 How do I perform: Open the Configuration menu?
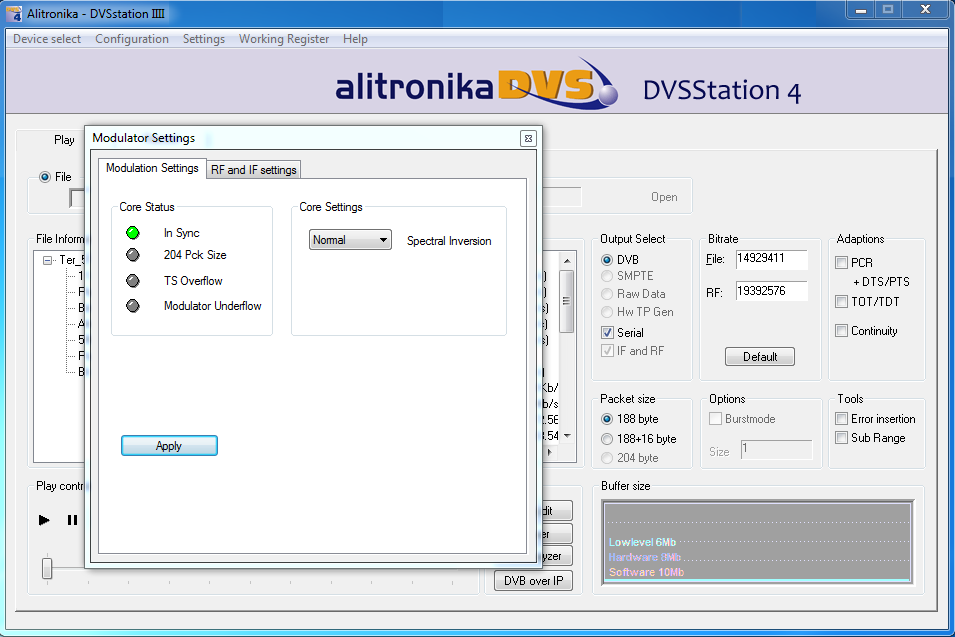pos(132,39)
